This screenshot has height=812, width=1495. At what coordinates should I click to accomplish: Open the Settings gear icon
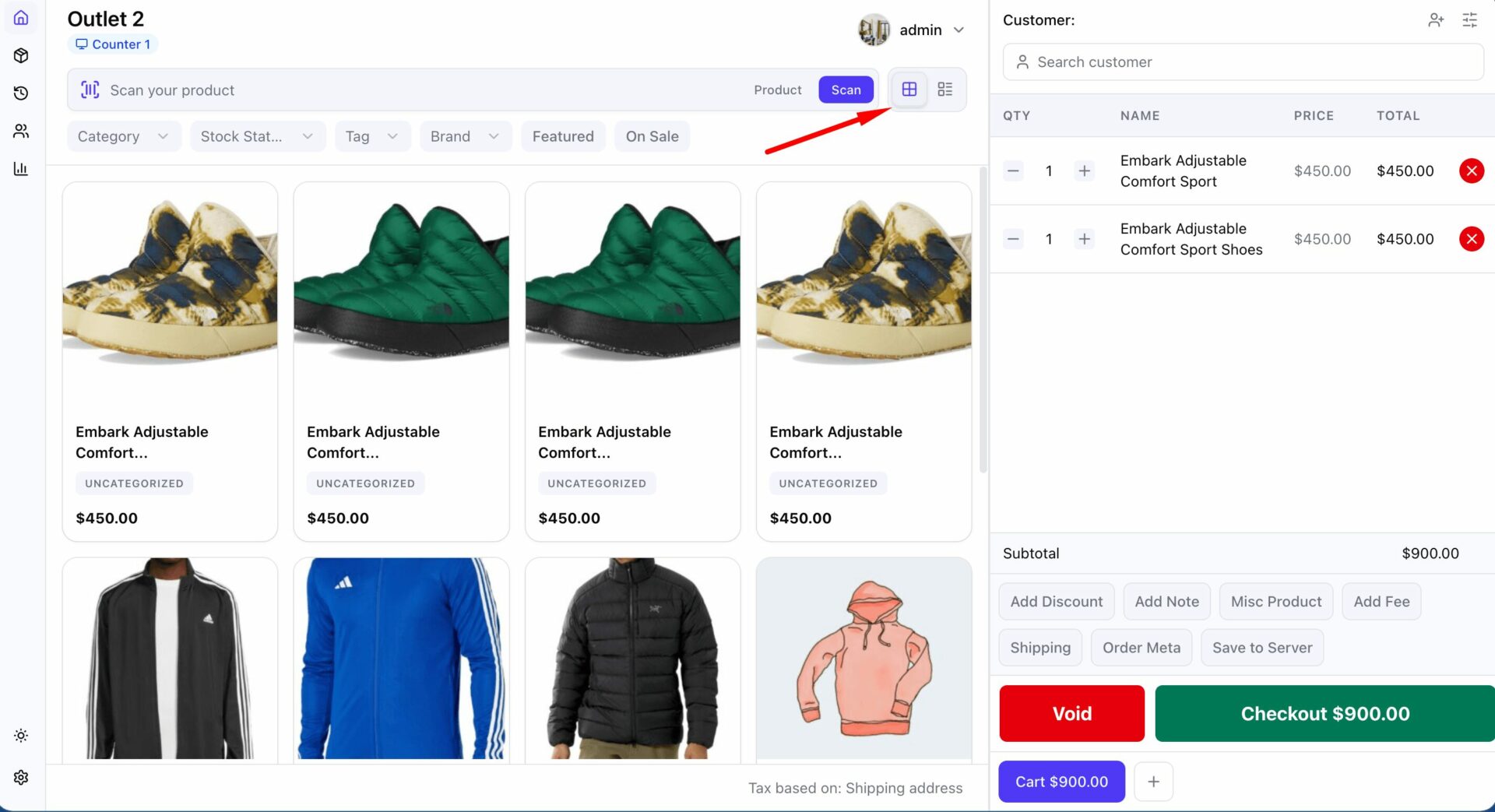point(21,777)
